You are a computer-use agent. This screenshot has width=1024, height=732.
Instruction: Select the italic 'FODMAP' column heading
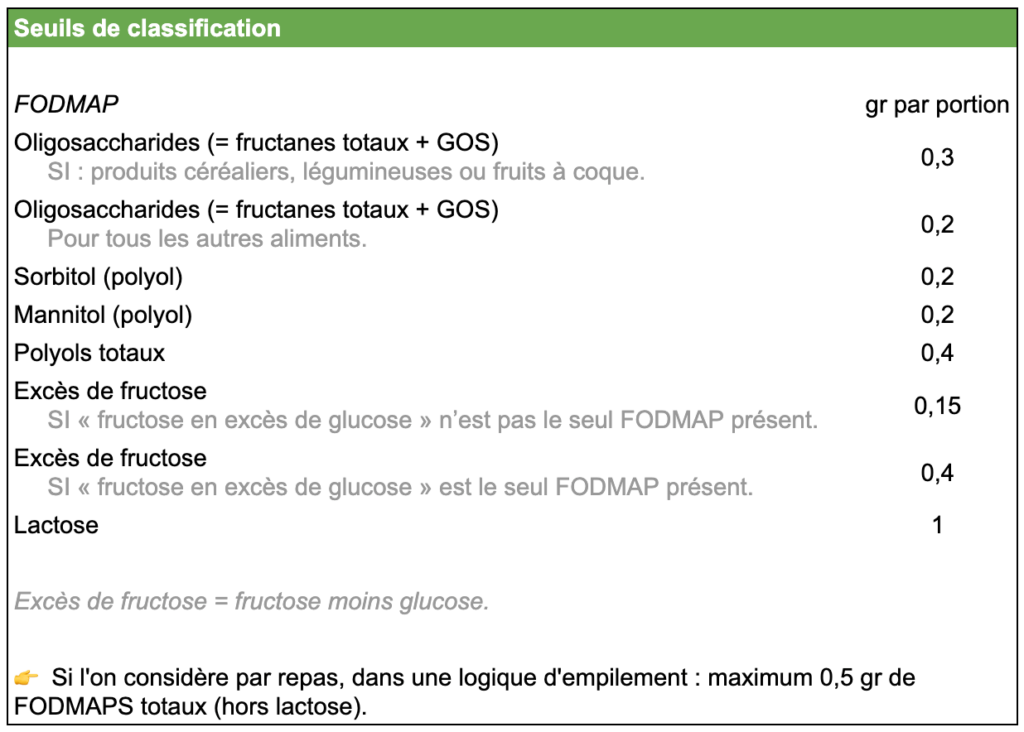click(x=66, y=104)
